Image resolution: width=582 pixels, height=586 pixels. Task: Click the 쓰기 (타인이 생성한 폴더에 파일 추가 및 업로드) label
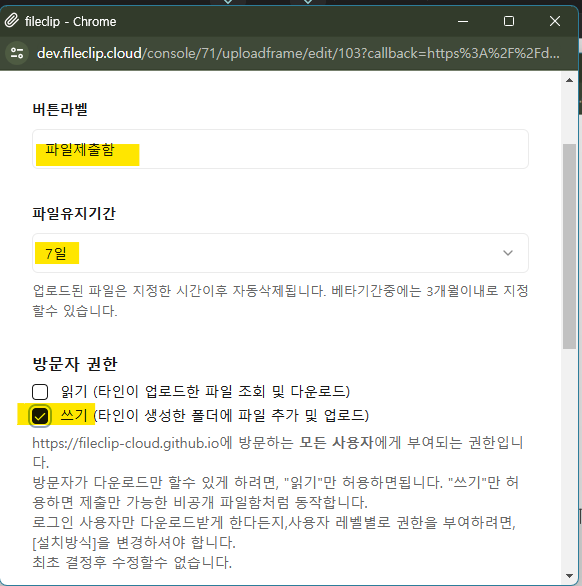pos(215,416)
